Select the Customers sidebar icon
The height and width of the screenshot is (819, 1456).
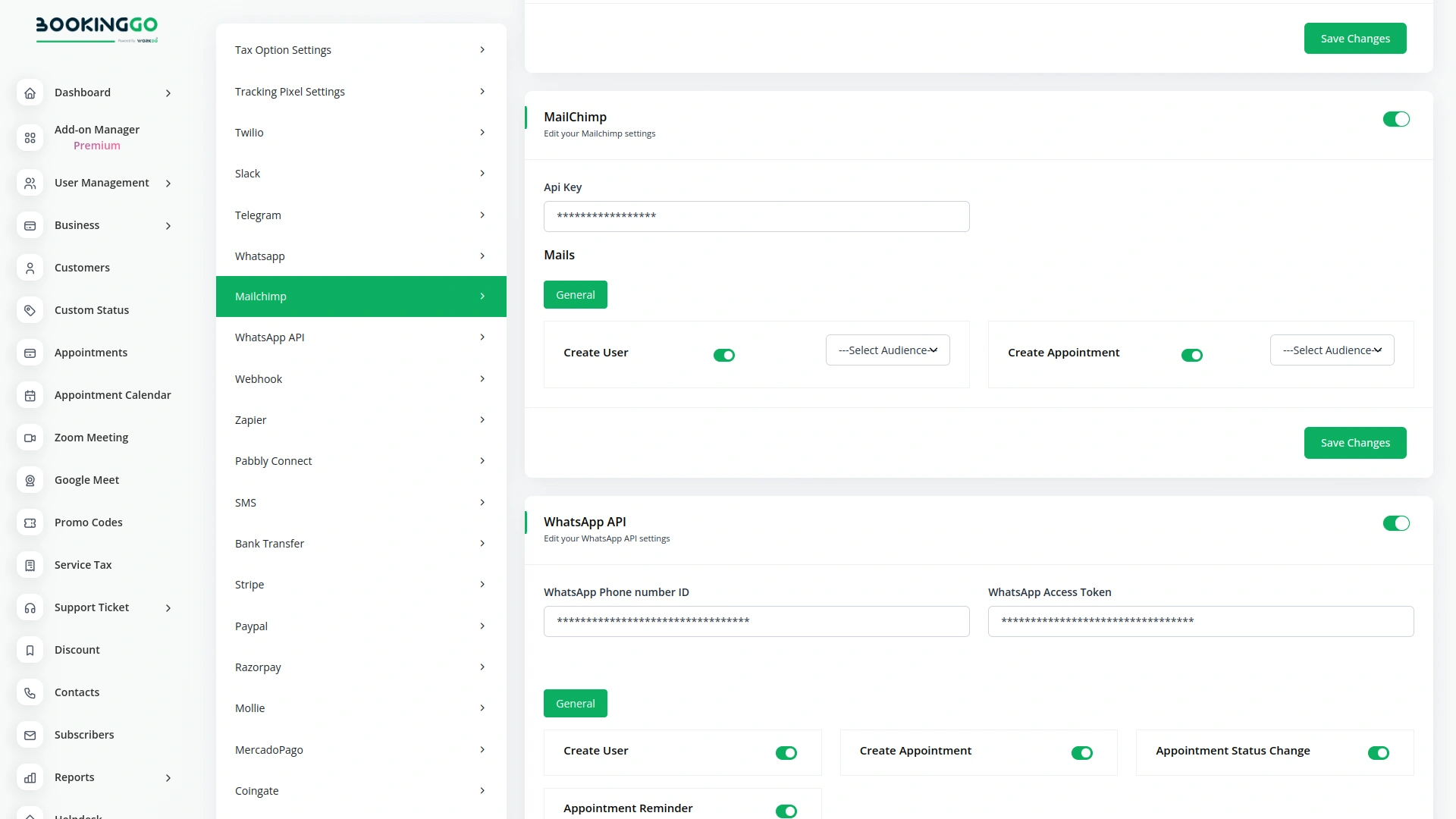tap(30, 268)
